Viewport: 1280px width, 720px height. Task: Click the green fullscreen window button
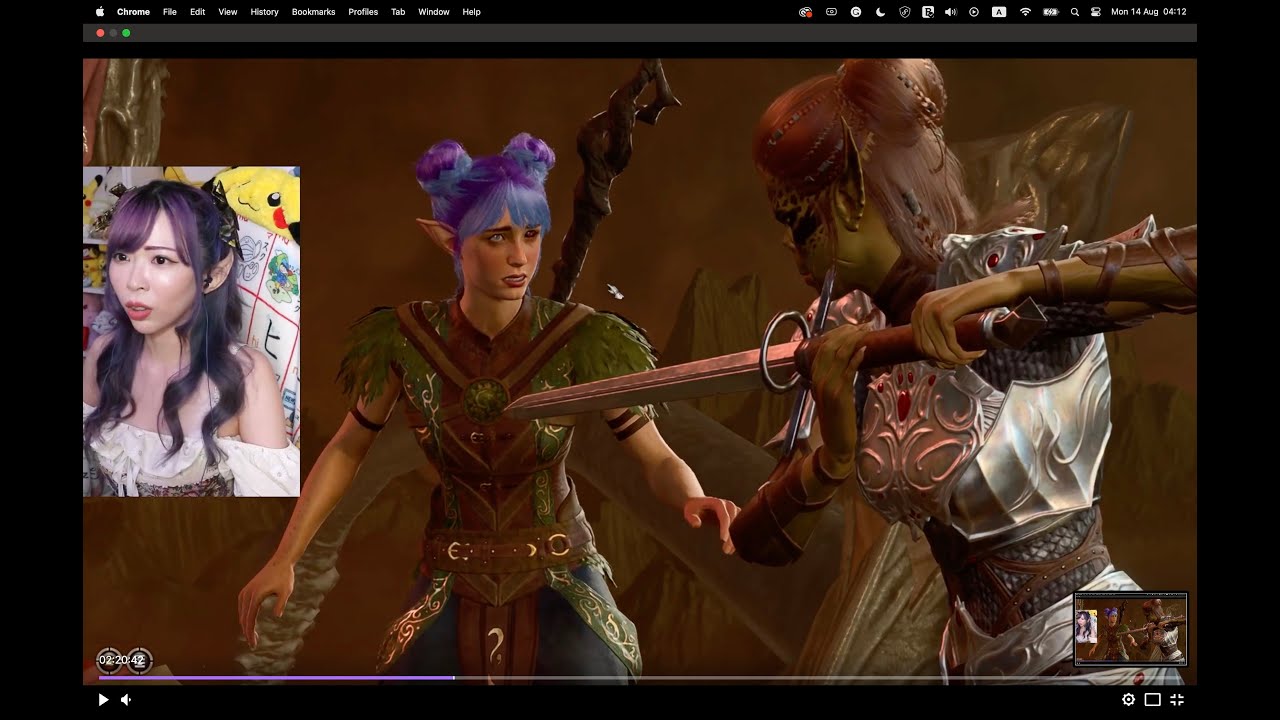(126, 33)
